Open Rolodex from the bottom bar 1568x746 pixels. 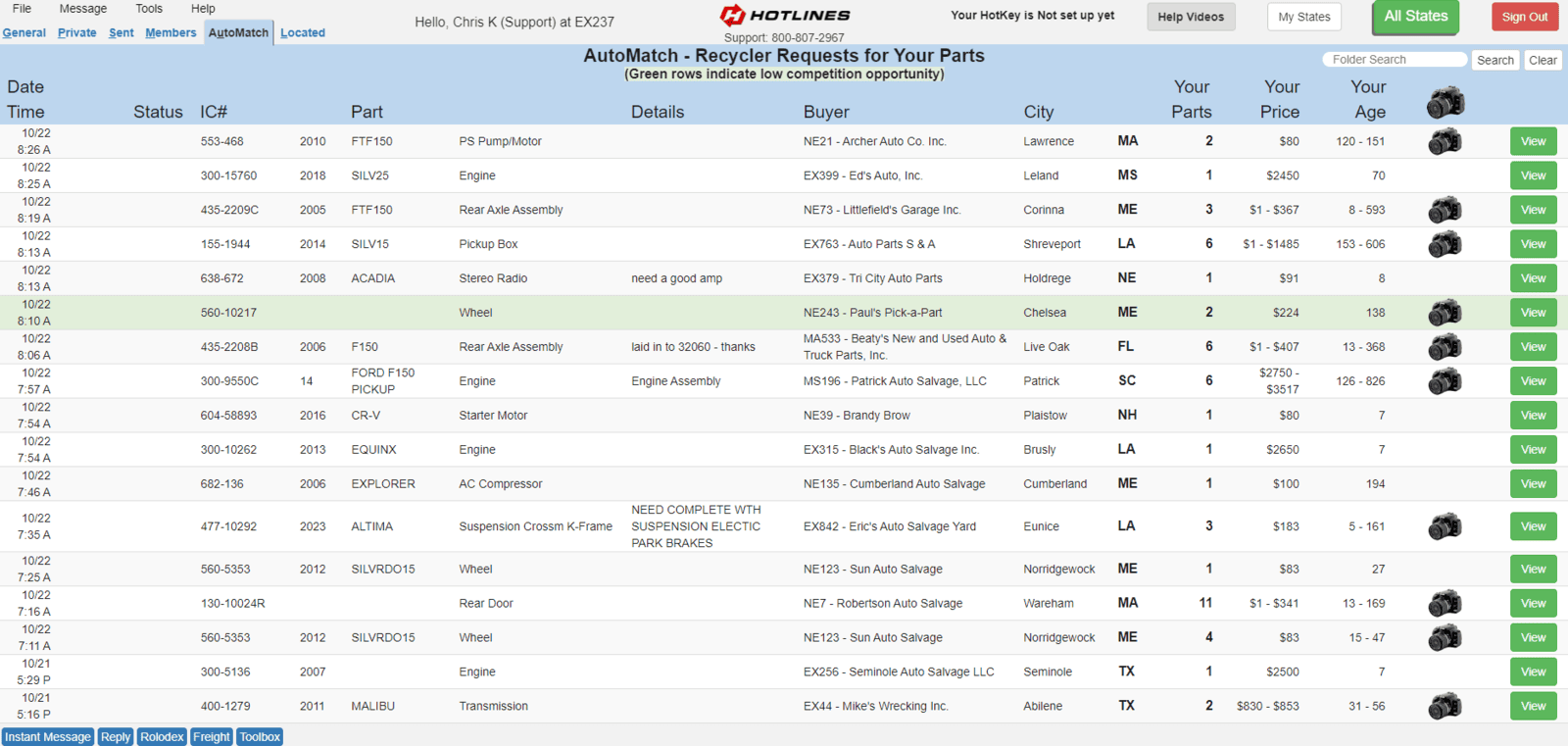(x=162, y=737)
